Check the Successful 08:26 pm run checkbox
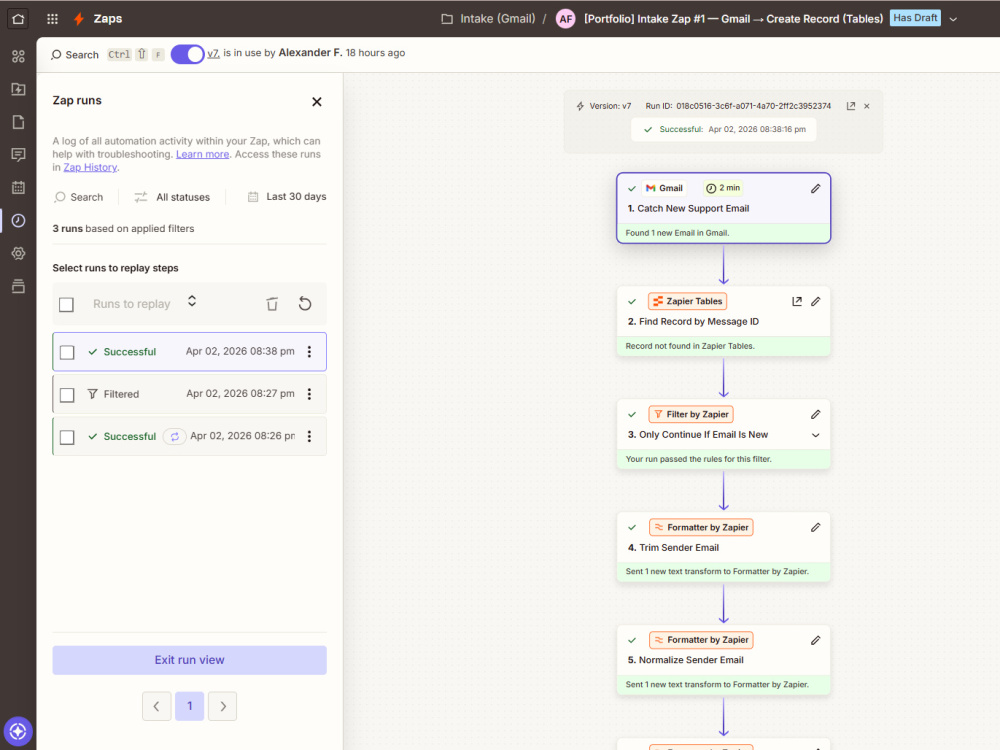 (67, 437)
